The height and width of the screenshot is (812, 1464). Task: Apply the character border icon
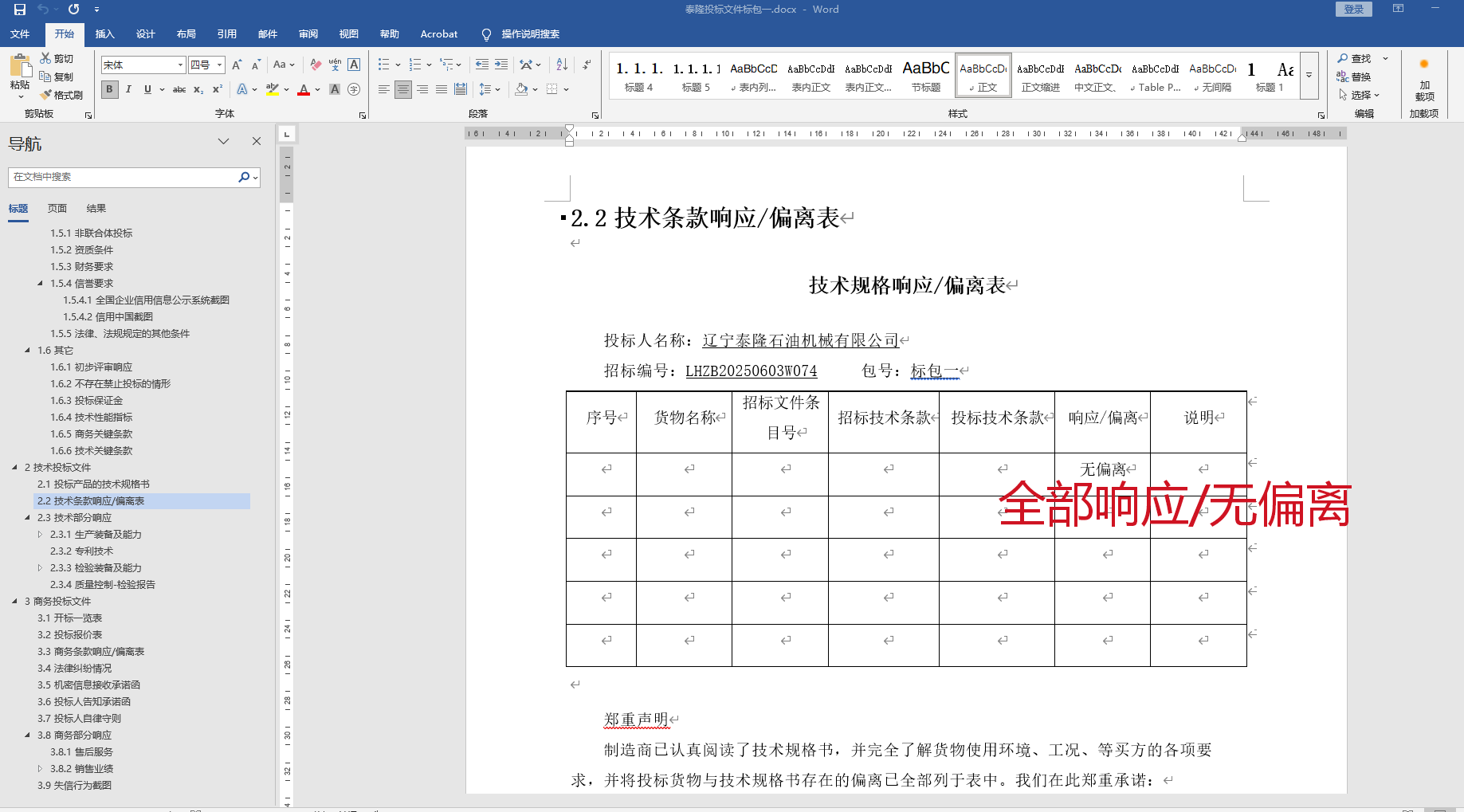click(x=355, y=65)
